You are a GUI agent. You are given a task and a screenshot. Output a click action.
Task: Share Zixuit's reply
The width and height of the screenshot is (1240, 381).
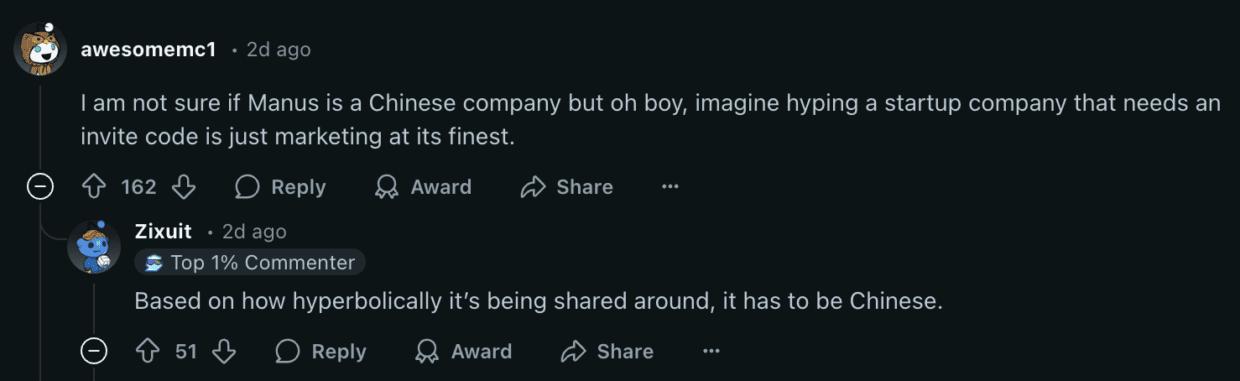607,351
